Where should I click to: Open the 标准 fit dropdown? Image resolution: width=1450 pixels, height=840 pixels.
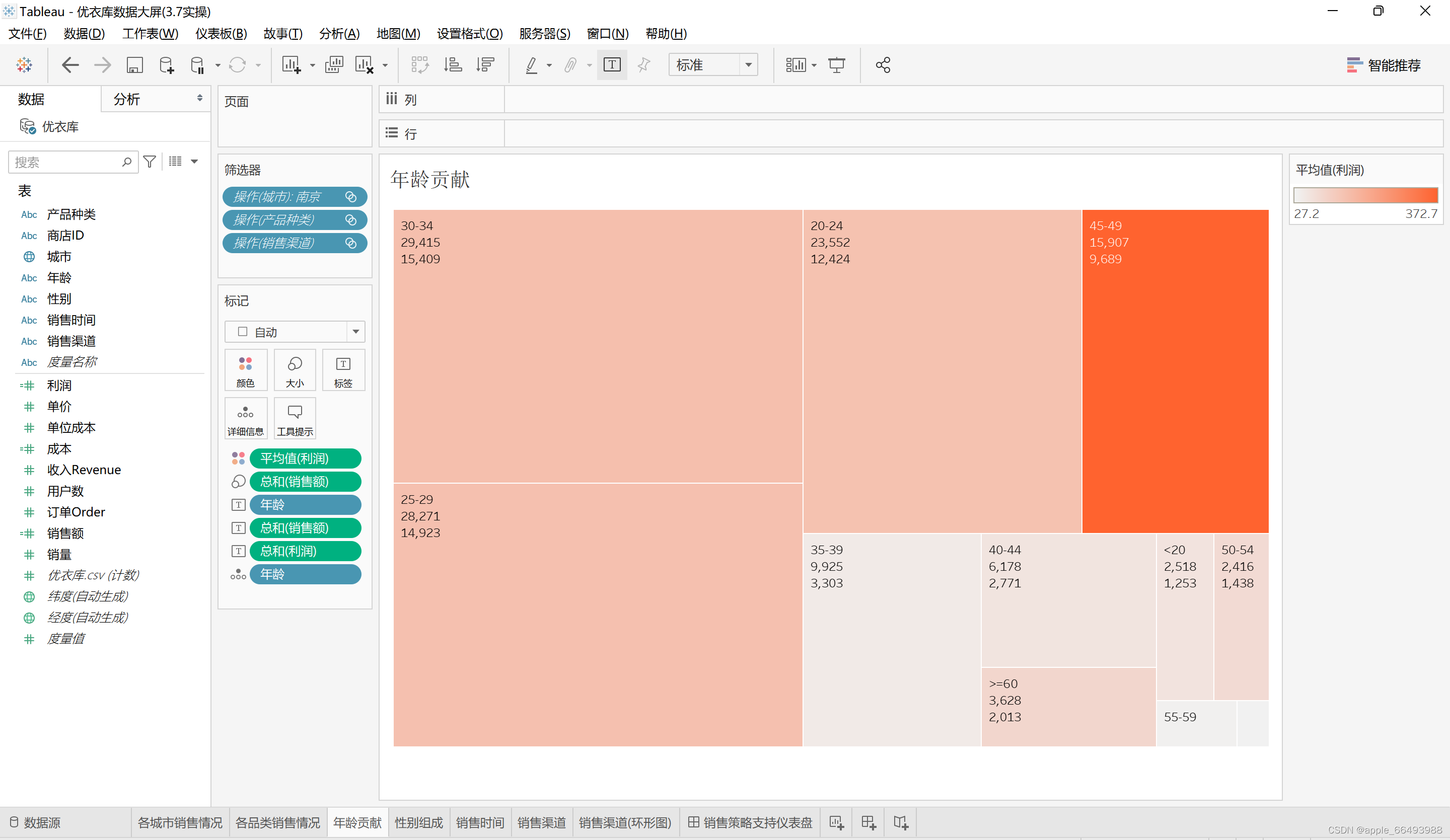click(748, 65)
